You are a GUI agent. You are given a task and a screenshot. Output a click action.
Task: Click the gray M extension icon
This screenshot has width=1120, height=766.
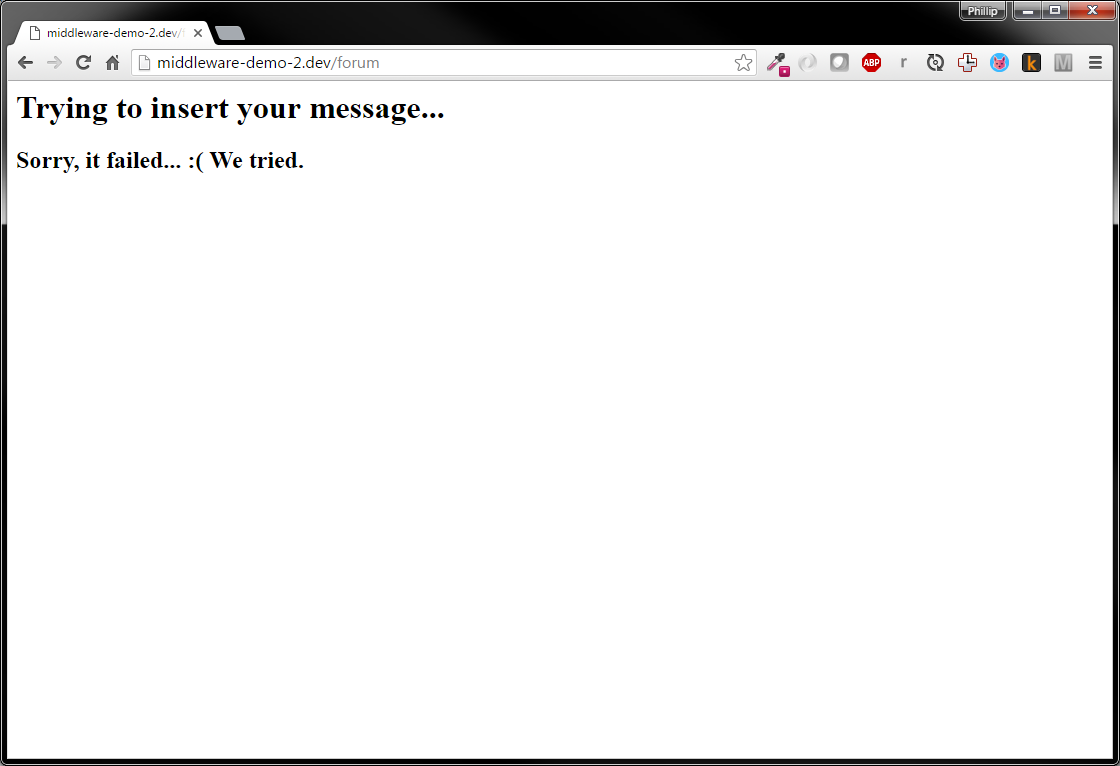1064,63
